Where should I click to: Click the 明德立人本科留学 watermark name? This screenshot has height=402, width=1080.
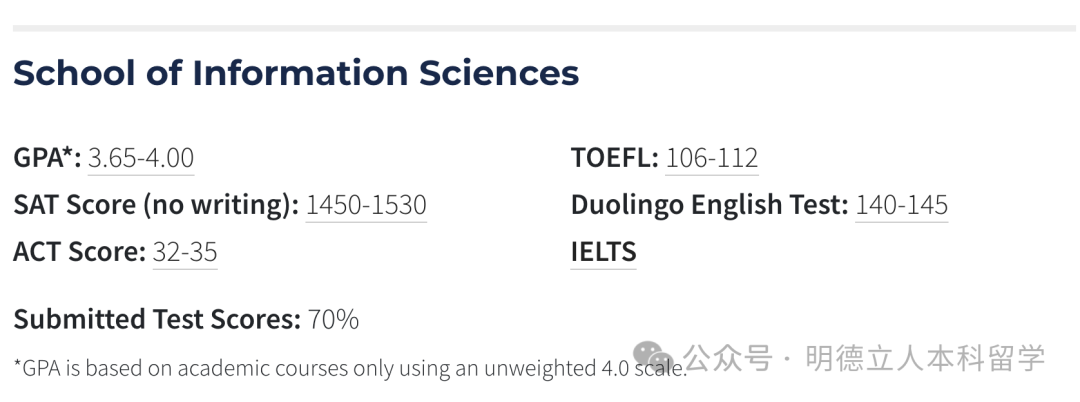[925, 358]
